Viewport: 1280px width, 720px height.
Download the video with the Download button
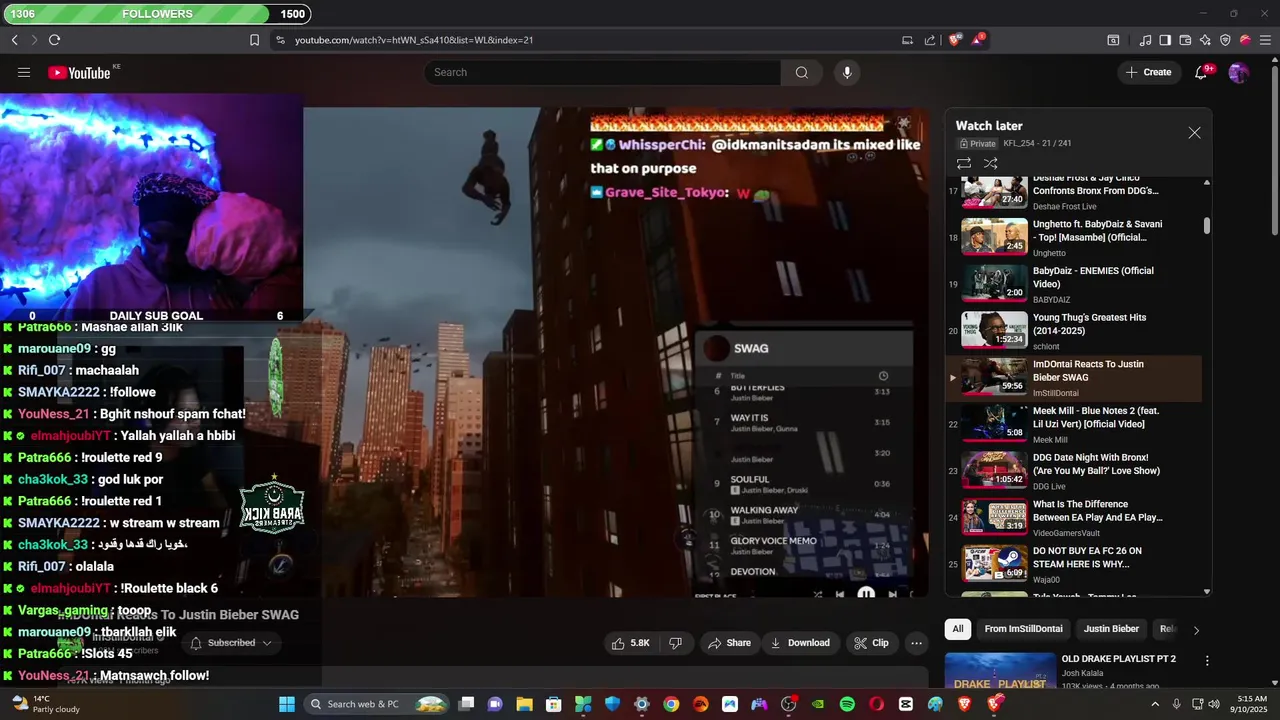click(800, 643)
